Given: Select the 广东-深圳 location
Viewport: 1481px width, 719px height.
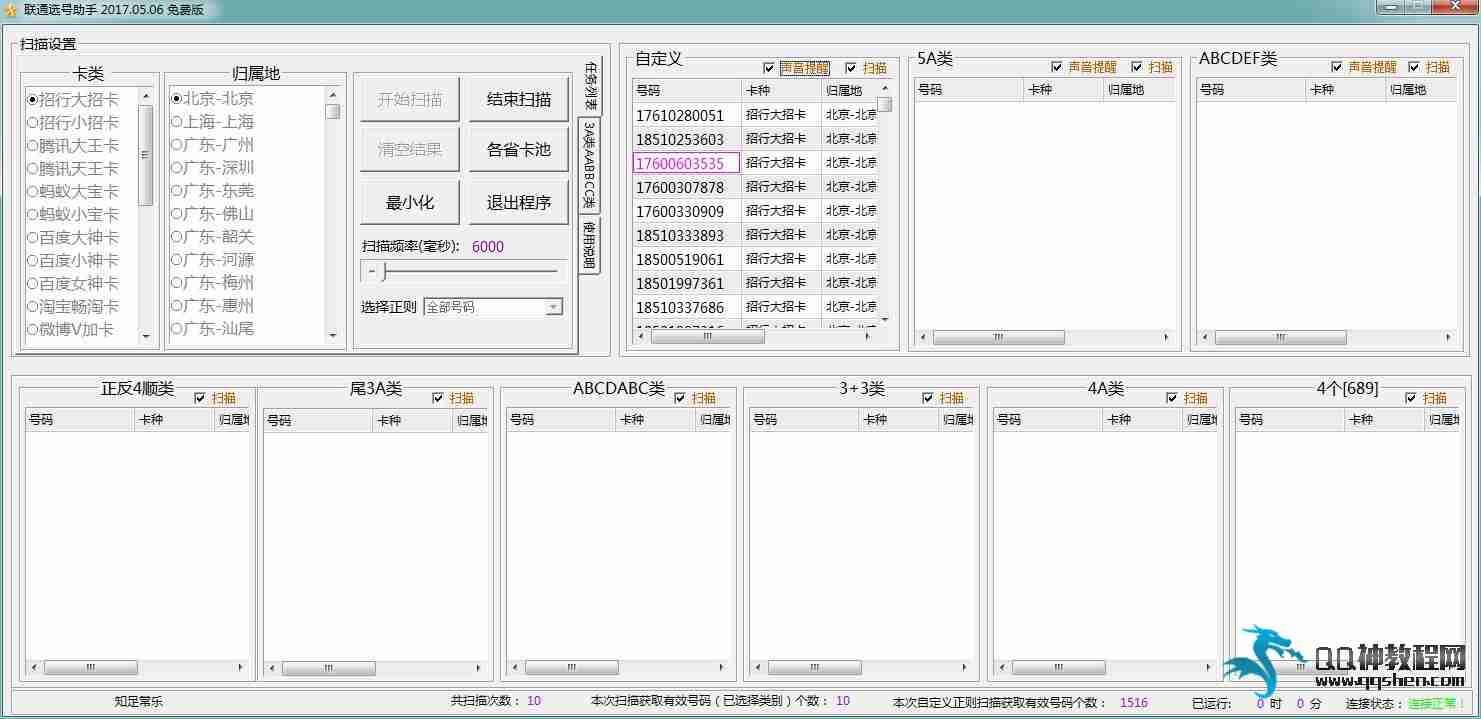Looking at the screenshot, I should click(x=212, y=168).
